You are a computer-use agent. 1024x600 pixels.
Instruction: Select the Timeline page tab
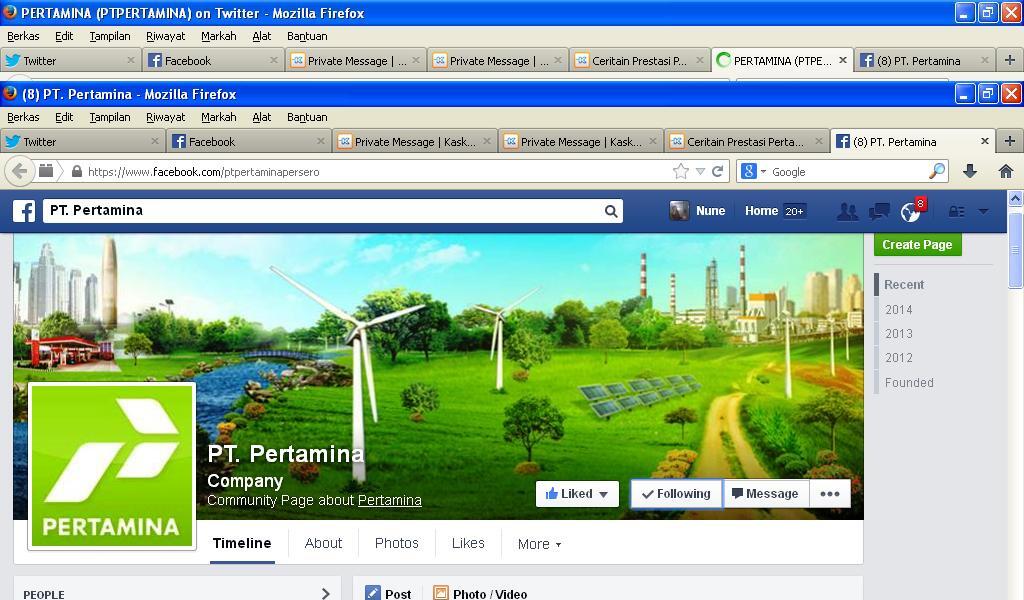[x=242, y=543]
